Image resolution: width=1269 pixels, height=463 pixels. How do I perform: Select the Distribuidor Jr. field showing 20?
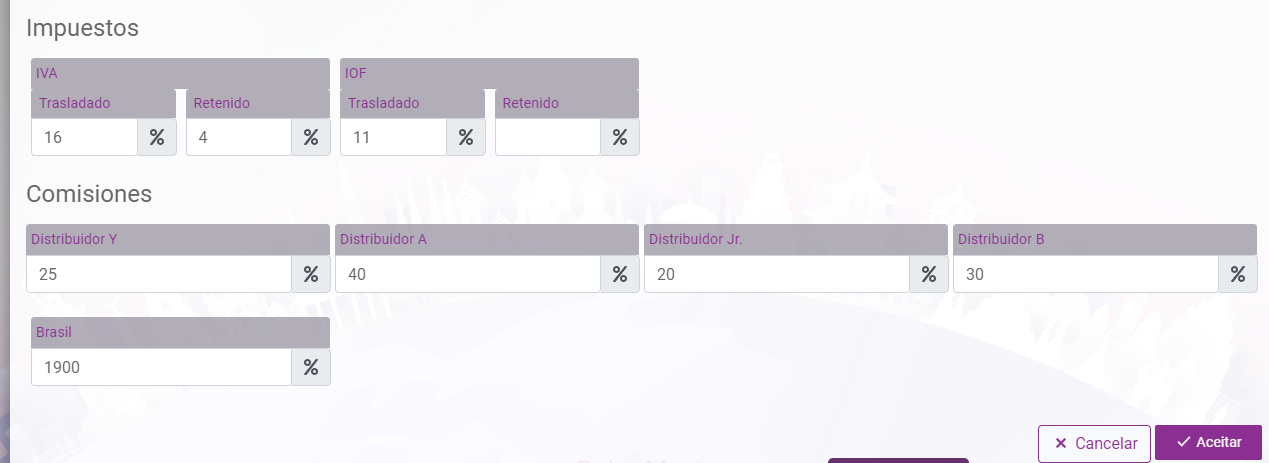coord(777,274)
